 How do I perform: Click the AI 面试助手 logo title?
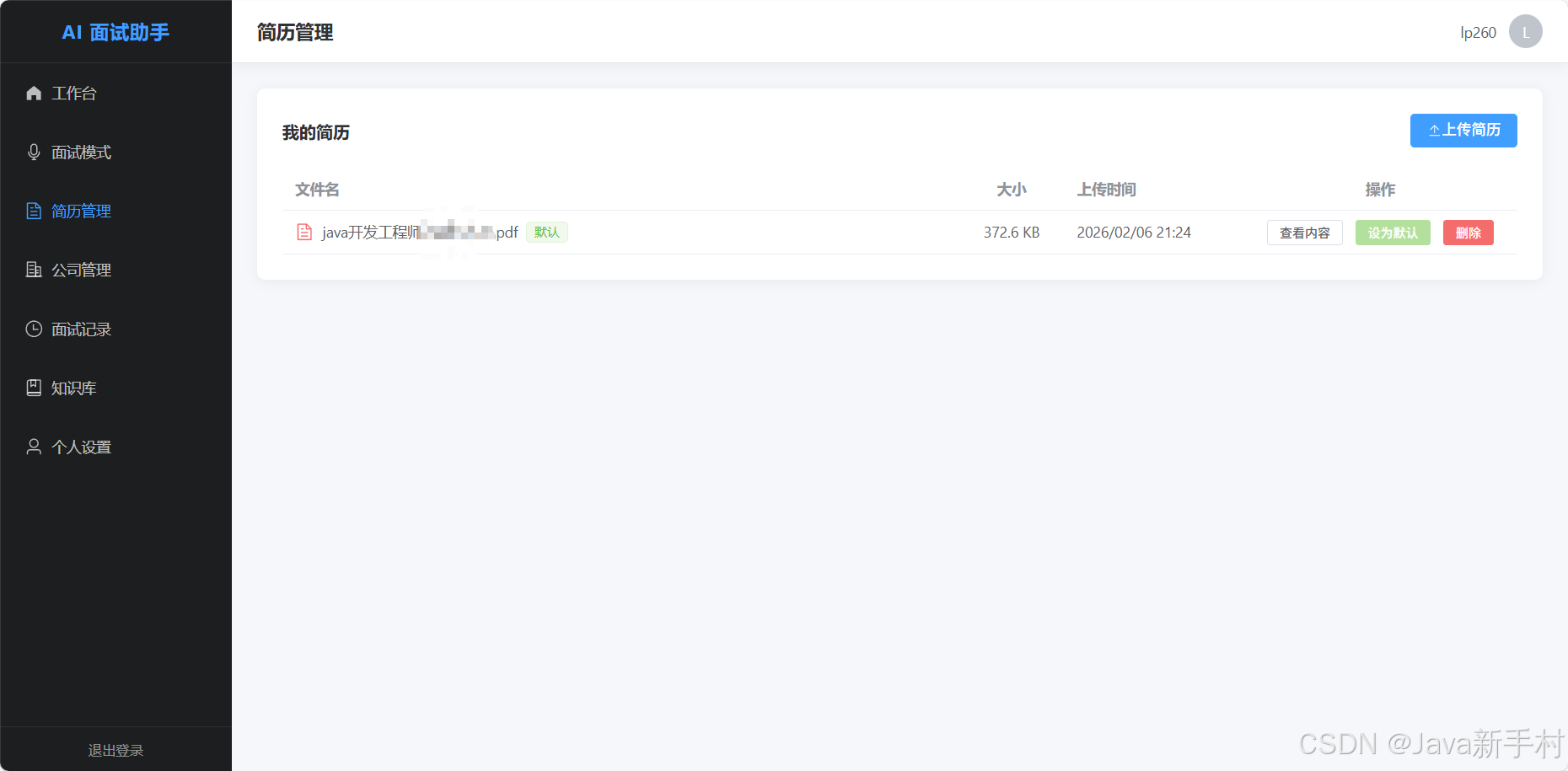(x=115, y=32)
